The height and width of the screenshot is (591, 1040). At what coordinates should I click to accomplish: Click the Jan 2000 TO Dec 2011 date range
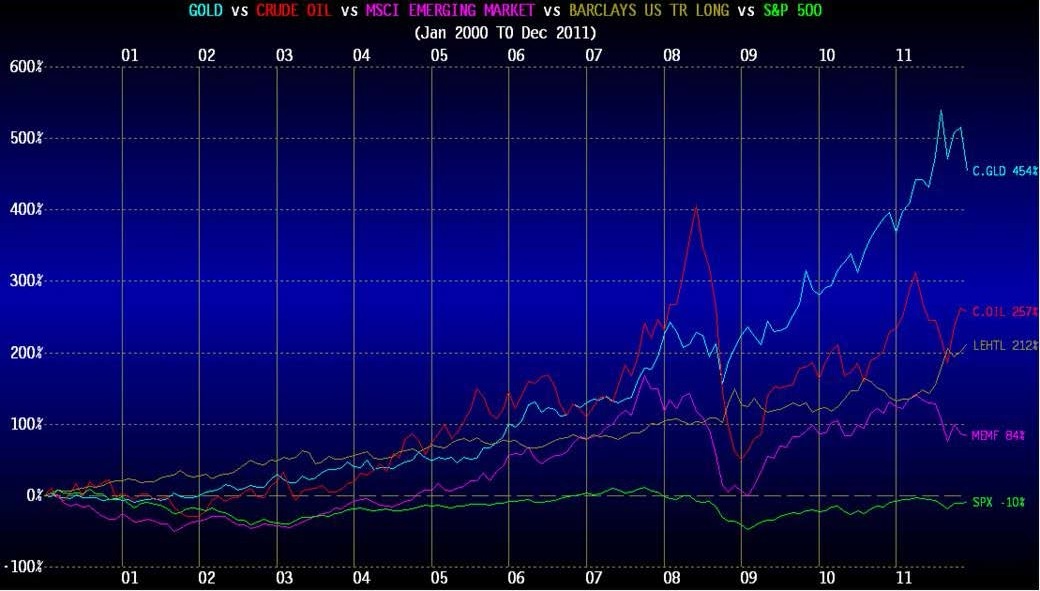pyautogui.click(x=504, y=32)
